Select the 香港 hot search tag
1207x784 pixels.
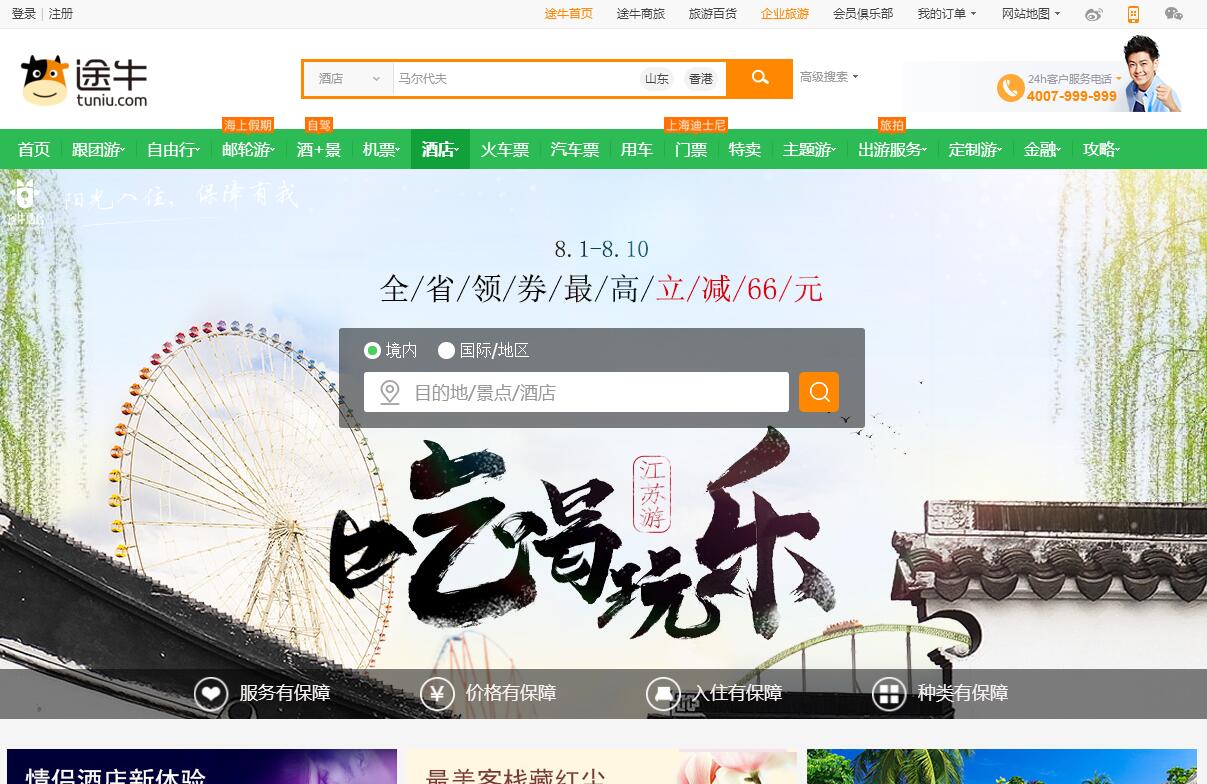pos(701,79)
